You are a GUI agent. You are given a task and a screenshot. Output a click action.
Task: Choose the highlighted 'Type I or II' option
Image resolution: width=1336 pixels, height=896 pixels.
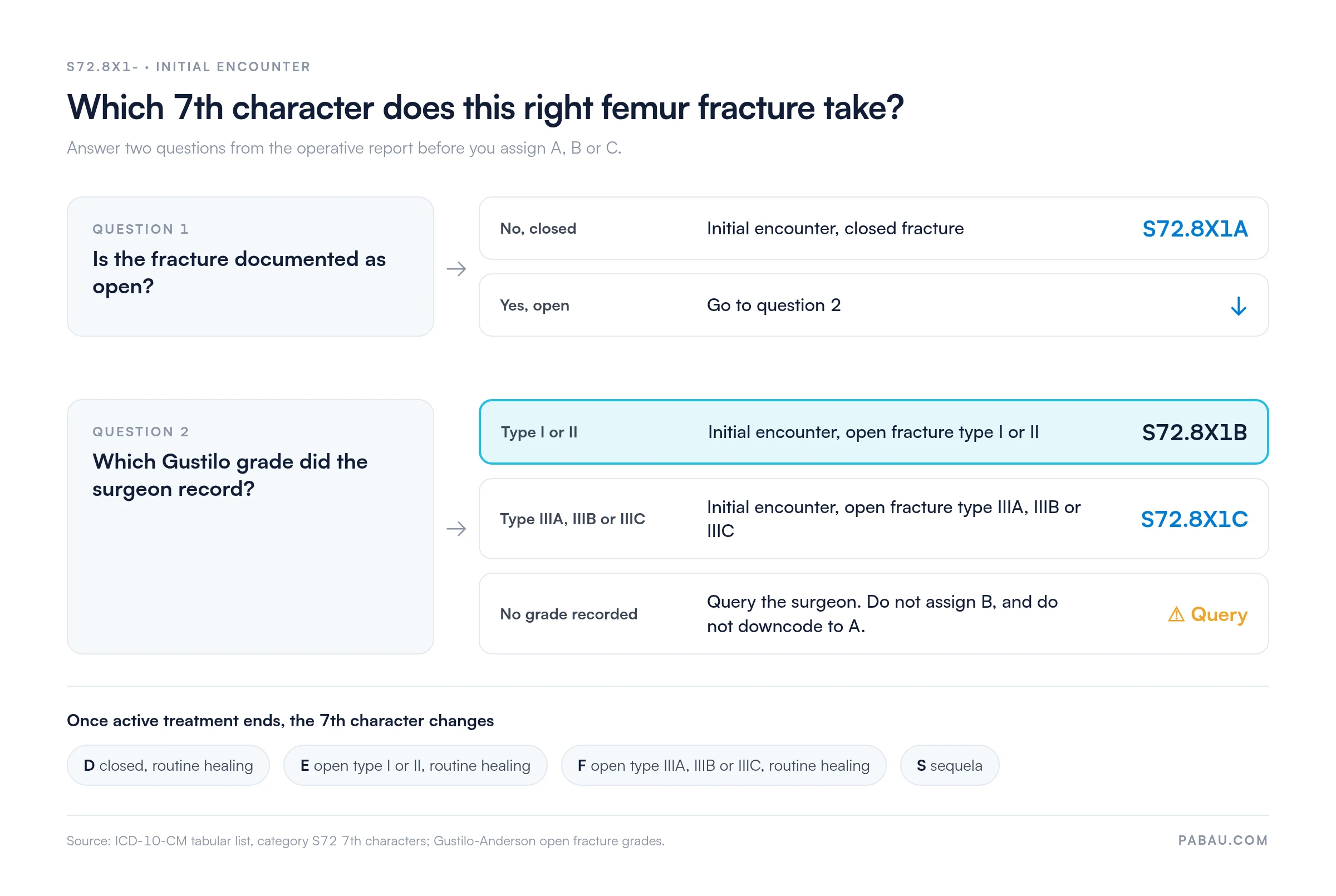tap(873, 432)
